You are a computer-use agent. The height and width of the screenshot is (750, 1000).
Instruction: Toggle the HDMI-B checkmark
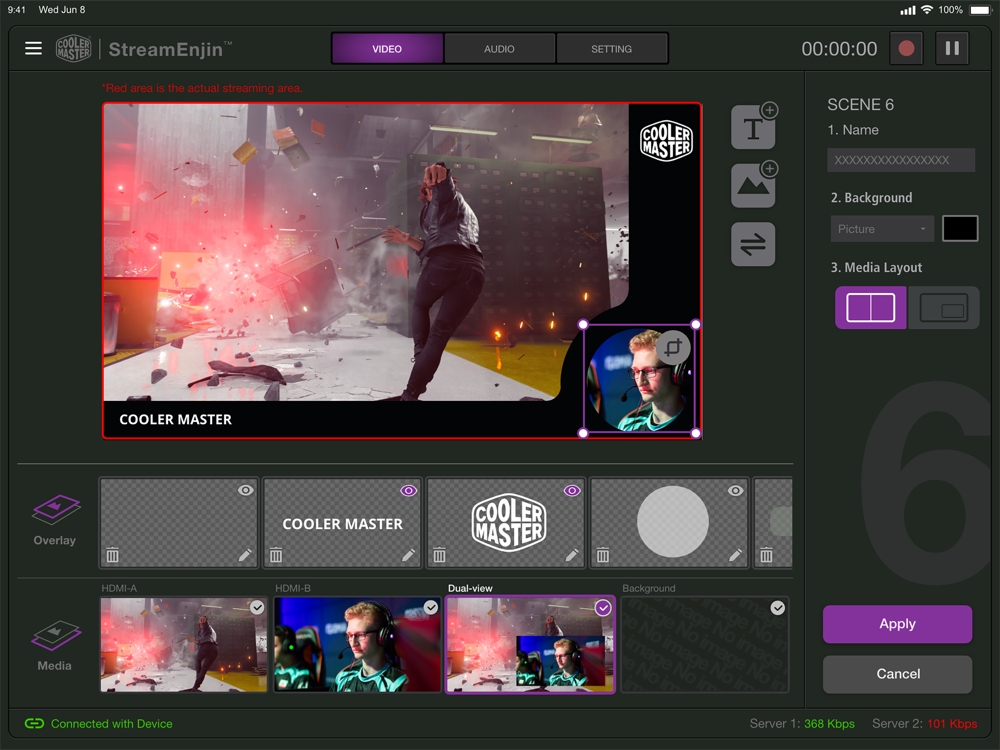[x=431, y=607]
